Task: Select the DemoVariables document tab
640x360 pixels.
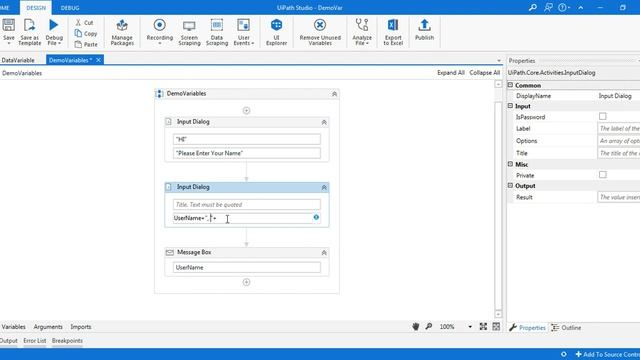Action: (x=70, y=60)
